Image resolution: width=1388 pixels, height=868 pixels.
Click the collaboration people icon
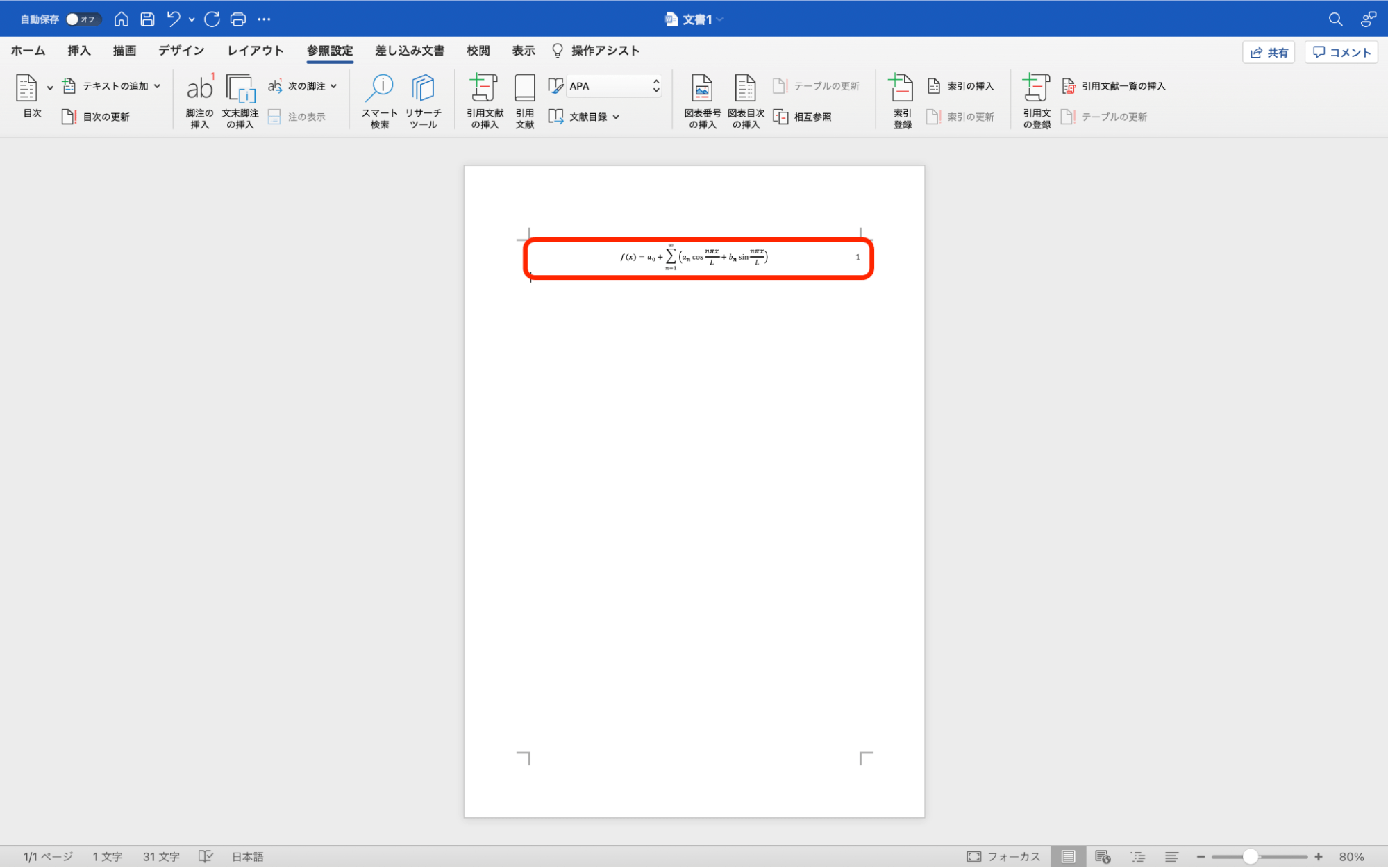[1368, 19]
